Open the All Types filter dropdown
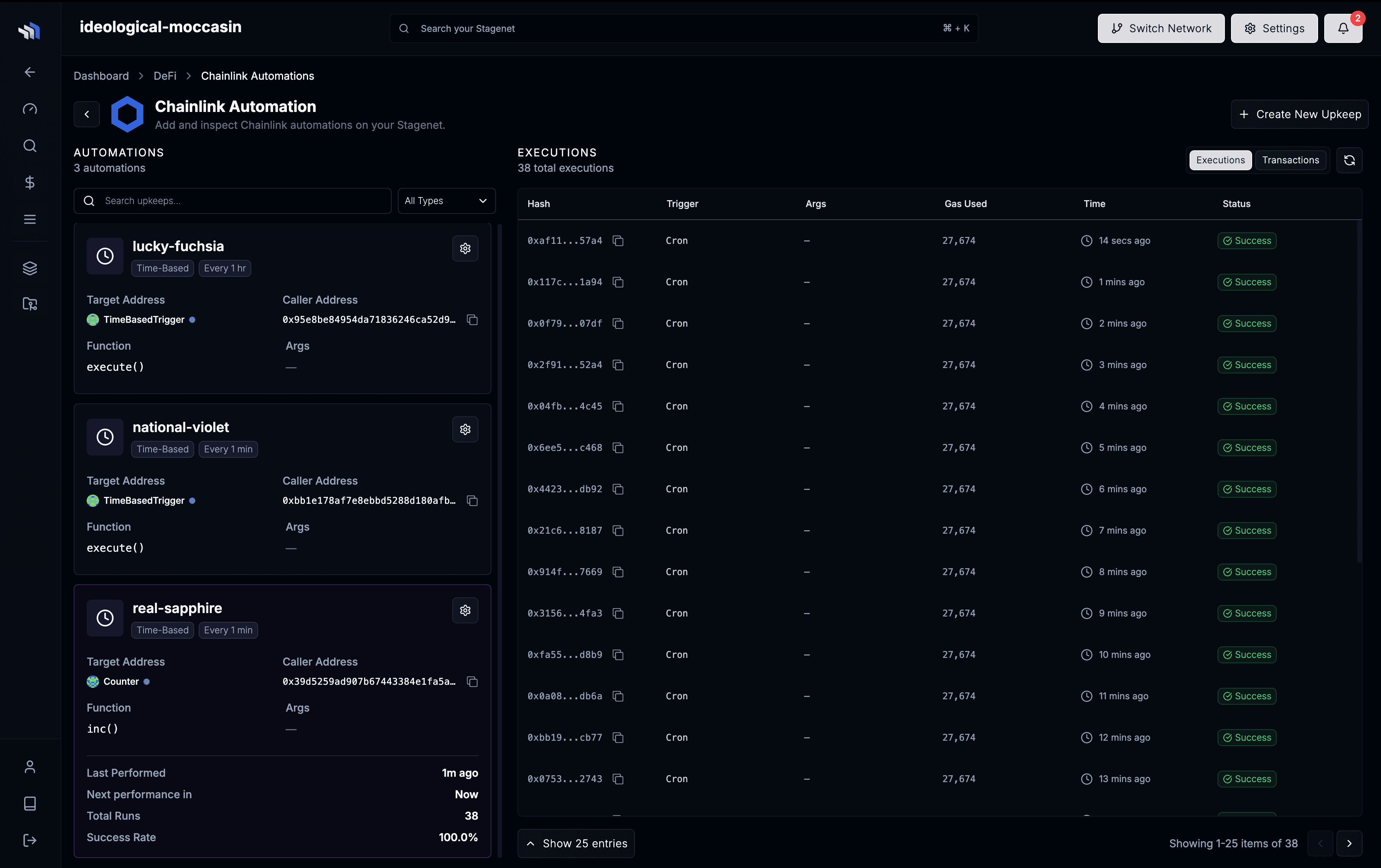Viewport: 1381px width, 868px height. pyautogui.click(x=446, y=201)
